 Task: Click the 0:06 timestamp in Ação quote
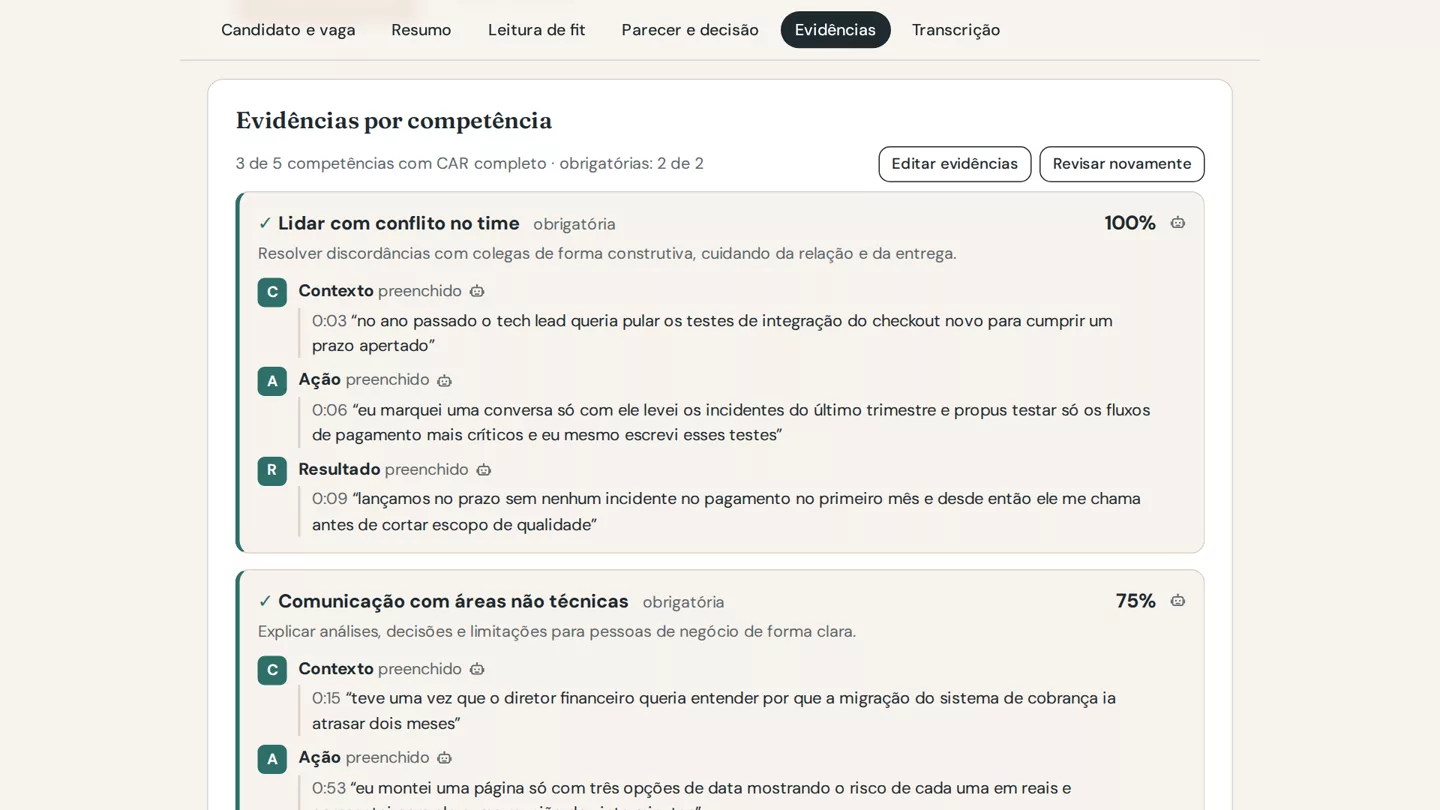[330, 410]
